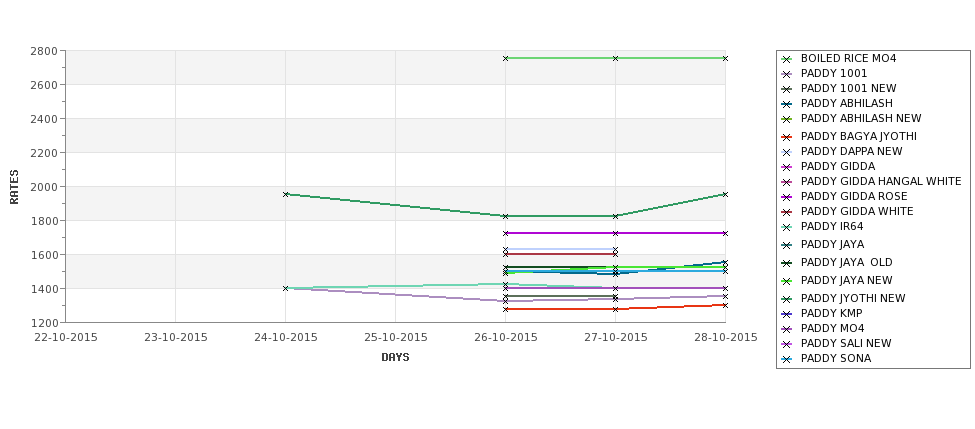Select the PADDY GIDDA HANGAL WHITE legend label
975x429 pixels.
[880, 182]
